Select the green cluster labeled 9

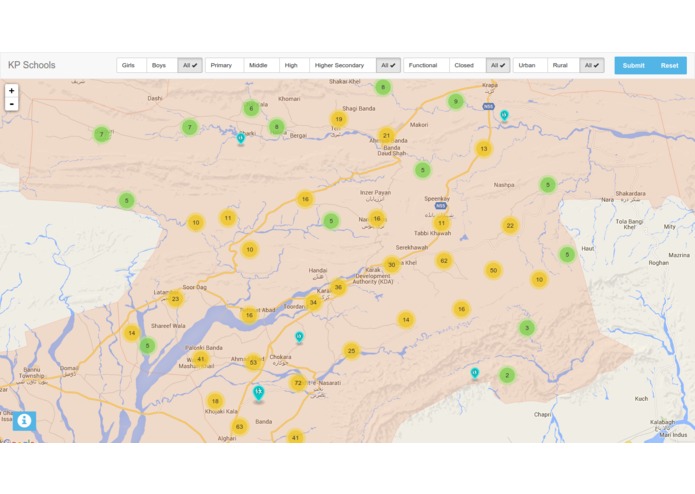coord(456,101)
